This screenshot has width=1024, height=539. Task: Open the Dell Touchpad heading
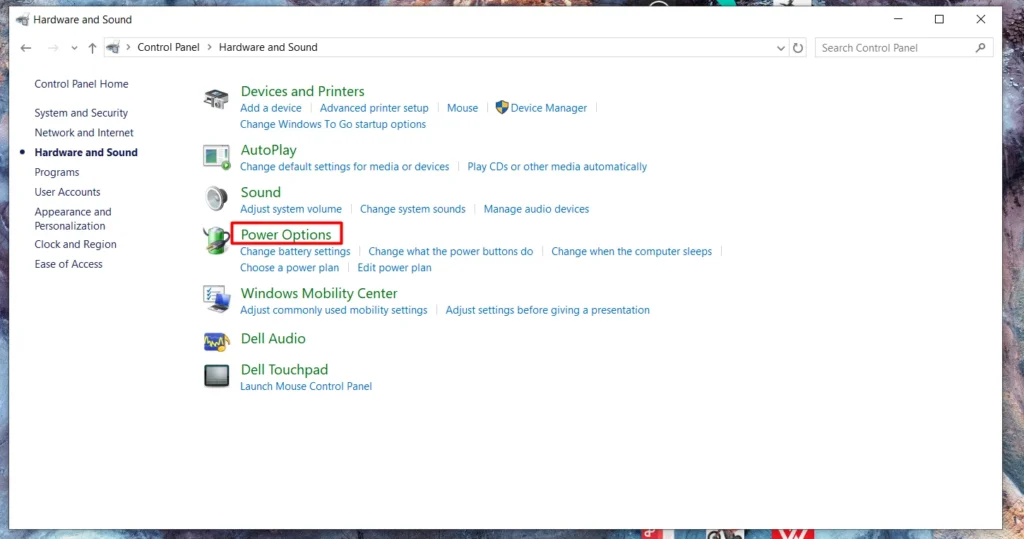click(284, 370)
